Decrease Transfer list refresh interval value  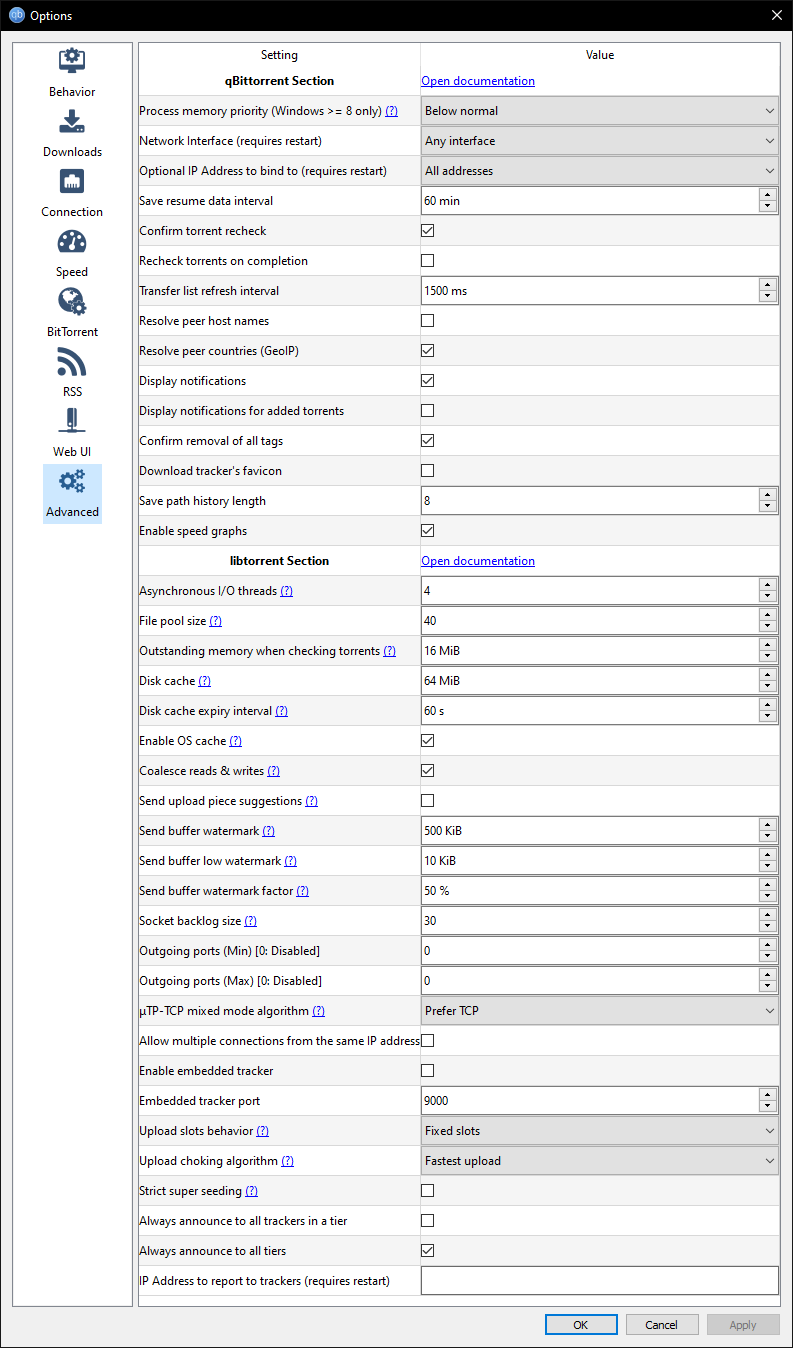[x=768, y=297]
